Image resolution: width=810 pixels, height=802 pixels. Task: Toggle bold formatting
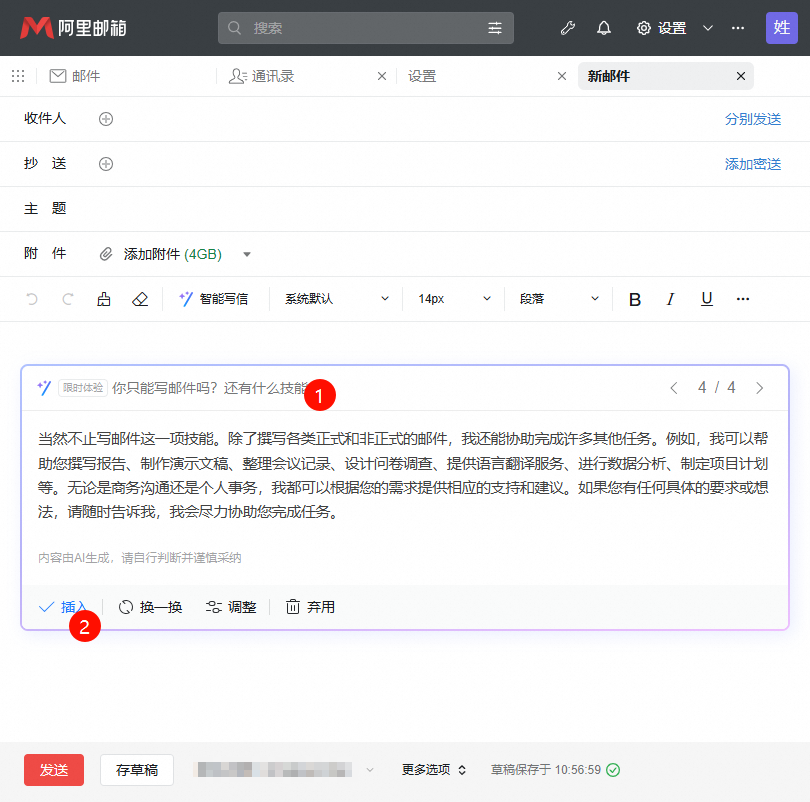(x=635, y=299)
